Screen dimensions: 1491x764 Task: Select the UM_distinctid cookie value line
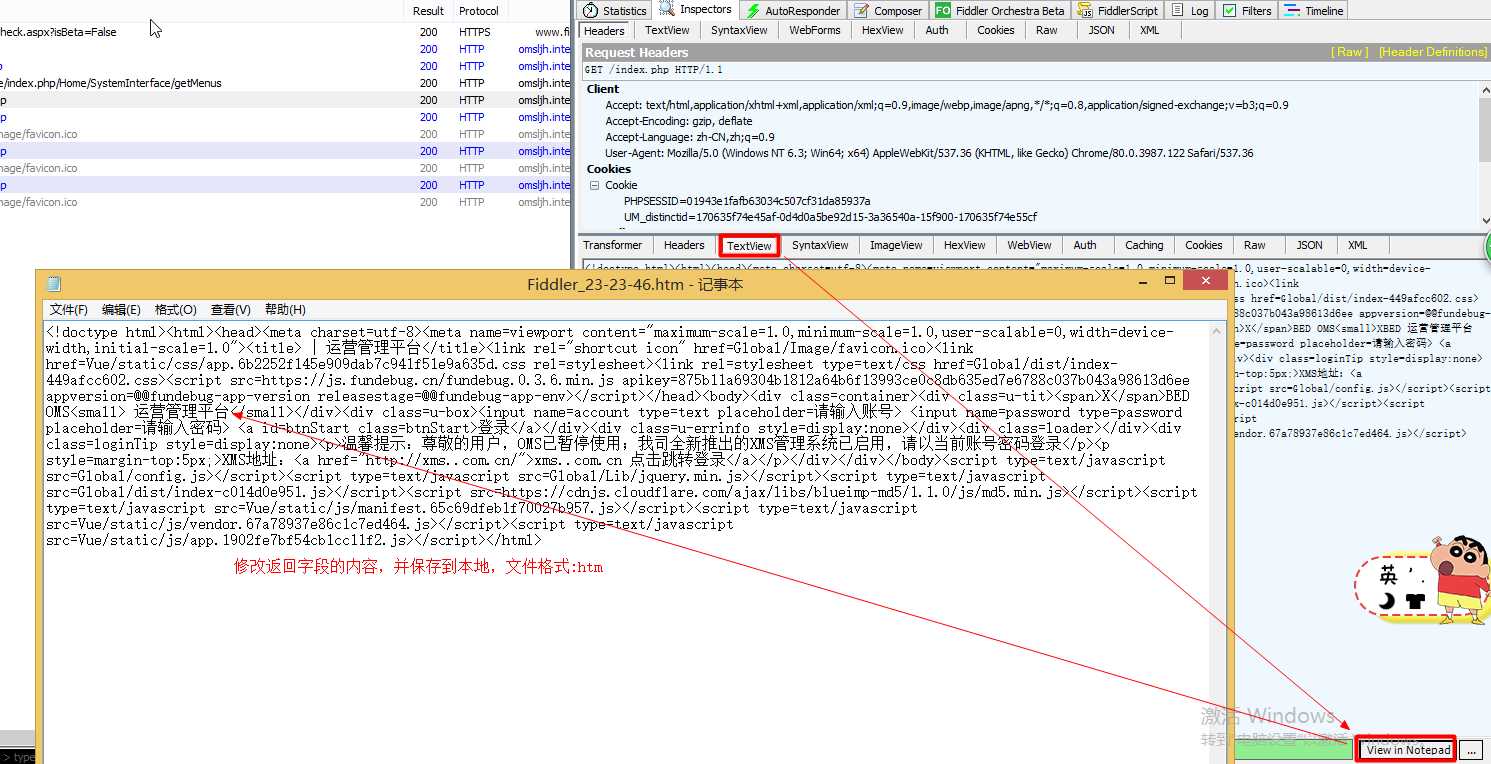coord(830,217)
